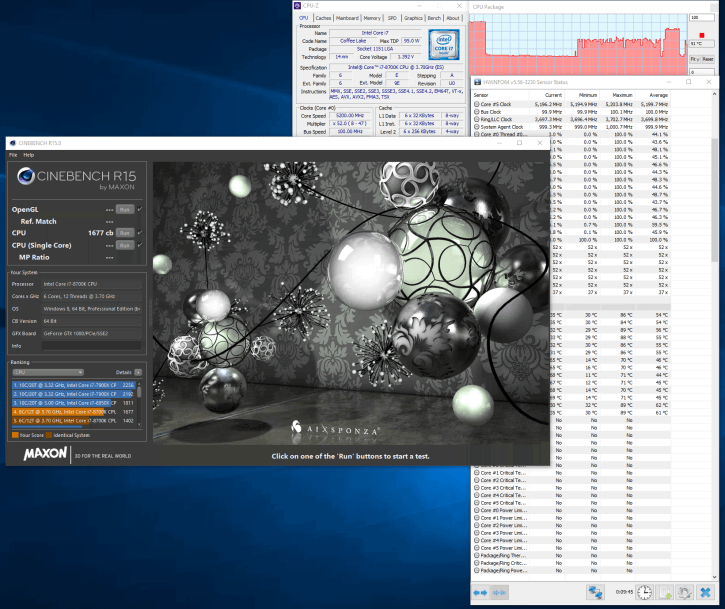Select Ring/LLC Clock sensor icon
This screenshot has width=725, height=609.
477,119
